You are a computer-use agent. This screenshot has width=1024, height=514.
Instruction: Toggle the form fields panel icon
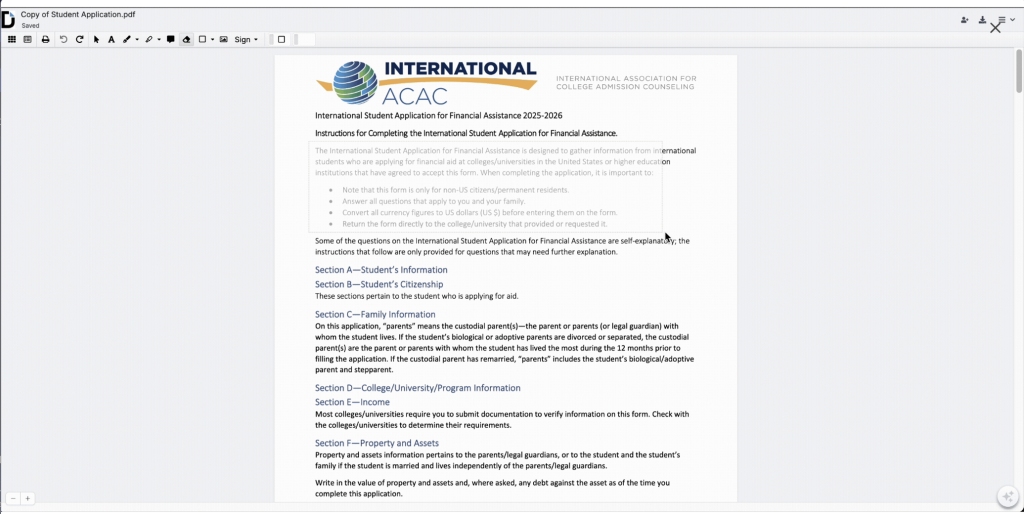click(27, 40)
